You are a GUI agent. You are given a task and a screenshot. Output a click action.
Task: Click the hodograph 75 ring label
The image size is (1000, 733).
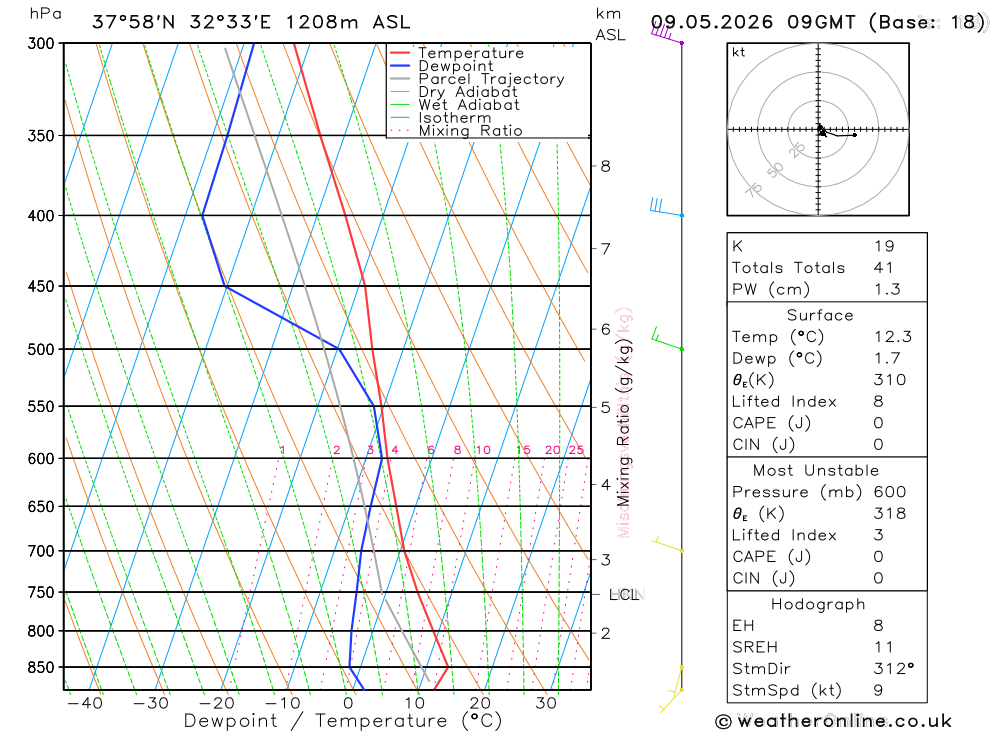point(754,190)
